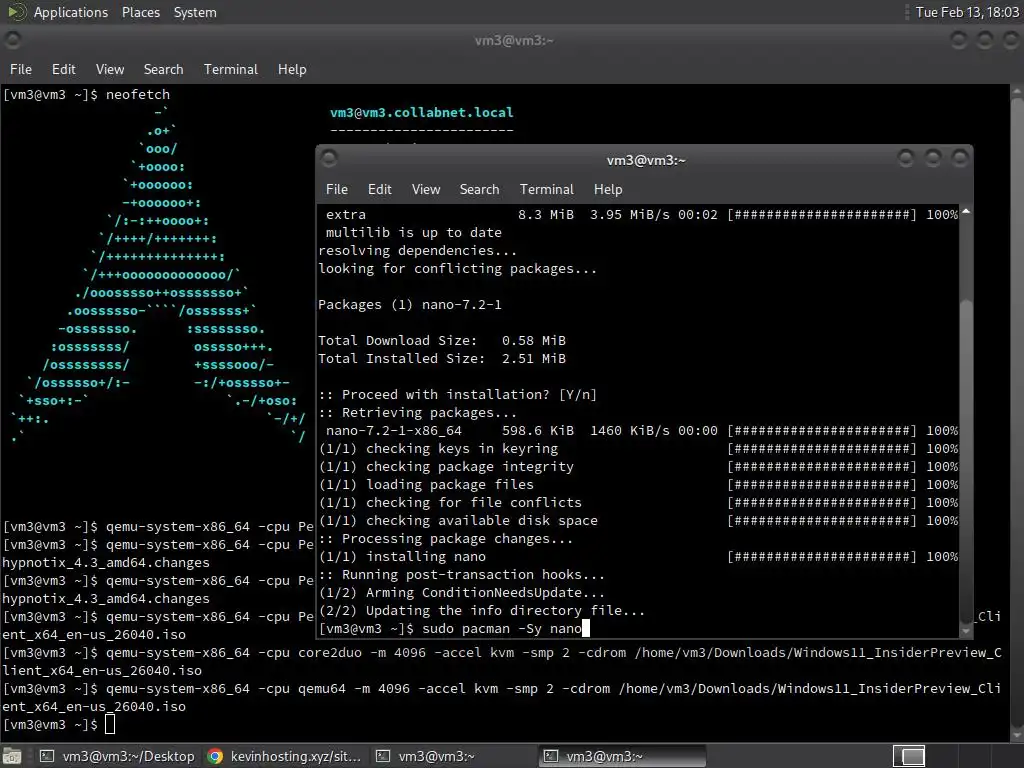Open the Places menu in top panel

(140, 12)
